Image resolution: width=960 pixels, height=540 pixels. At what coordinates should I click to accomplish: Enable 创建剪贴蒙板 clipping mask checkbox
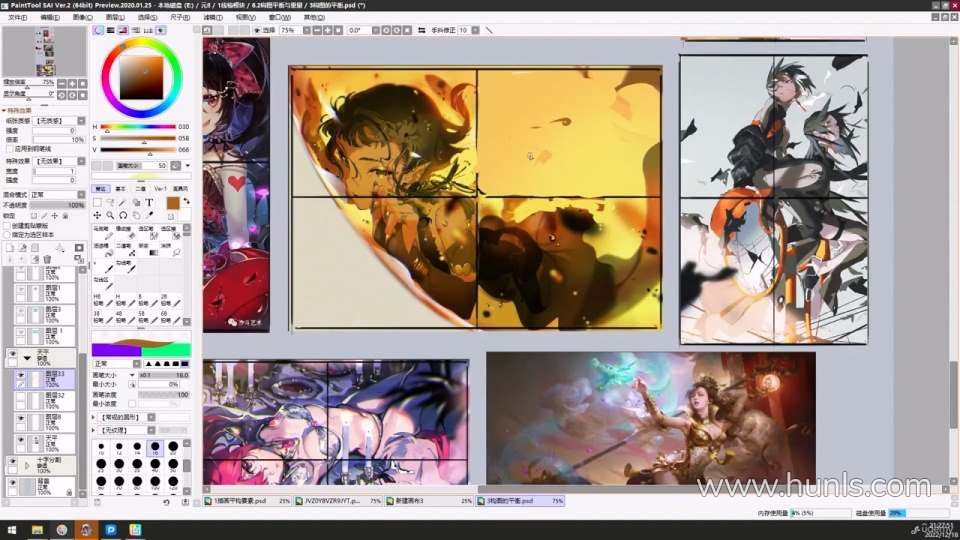pyautogui.click(x=7, y=226)
